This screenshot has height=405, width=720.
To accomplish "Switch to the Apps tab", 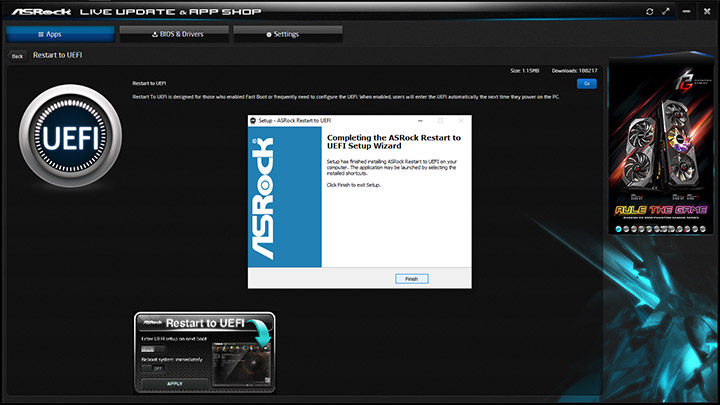I will coord(60,34).
